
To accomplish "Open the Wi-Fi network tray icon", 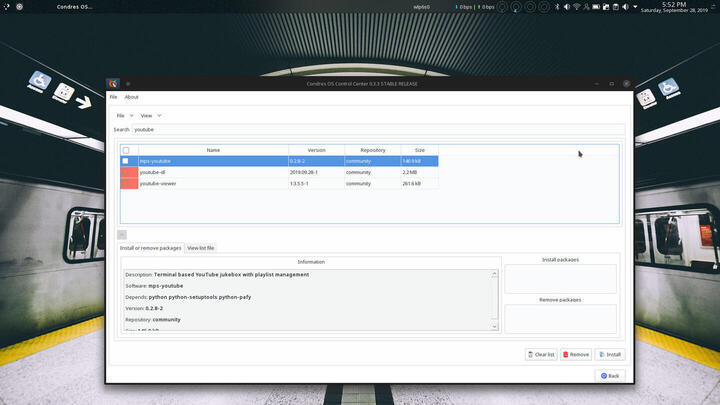I will (577, 7).
